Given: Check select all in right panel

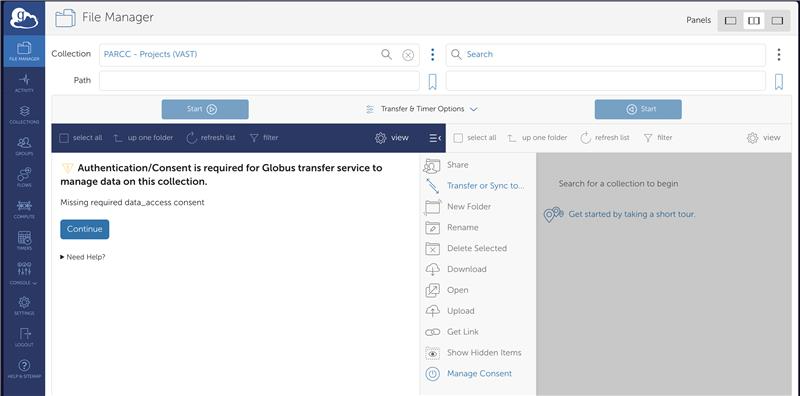Looking at the screenshot, I should pyautogui.click(x=475, y=138).
